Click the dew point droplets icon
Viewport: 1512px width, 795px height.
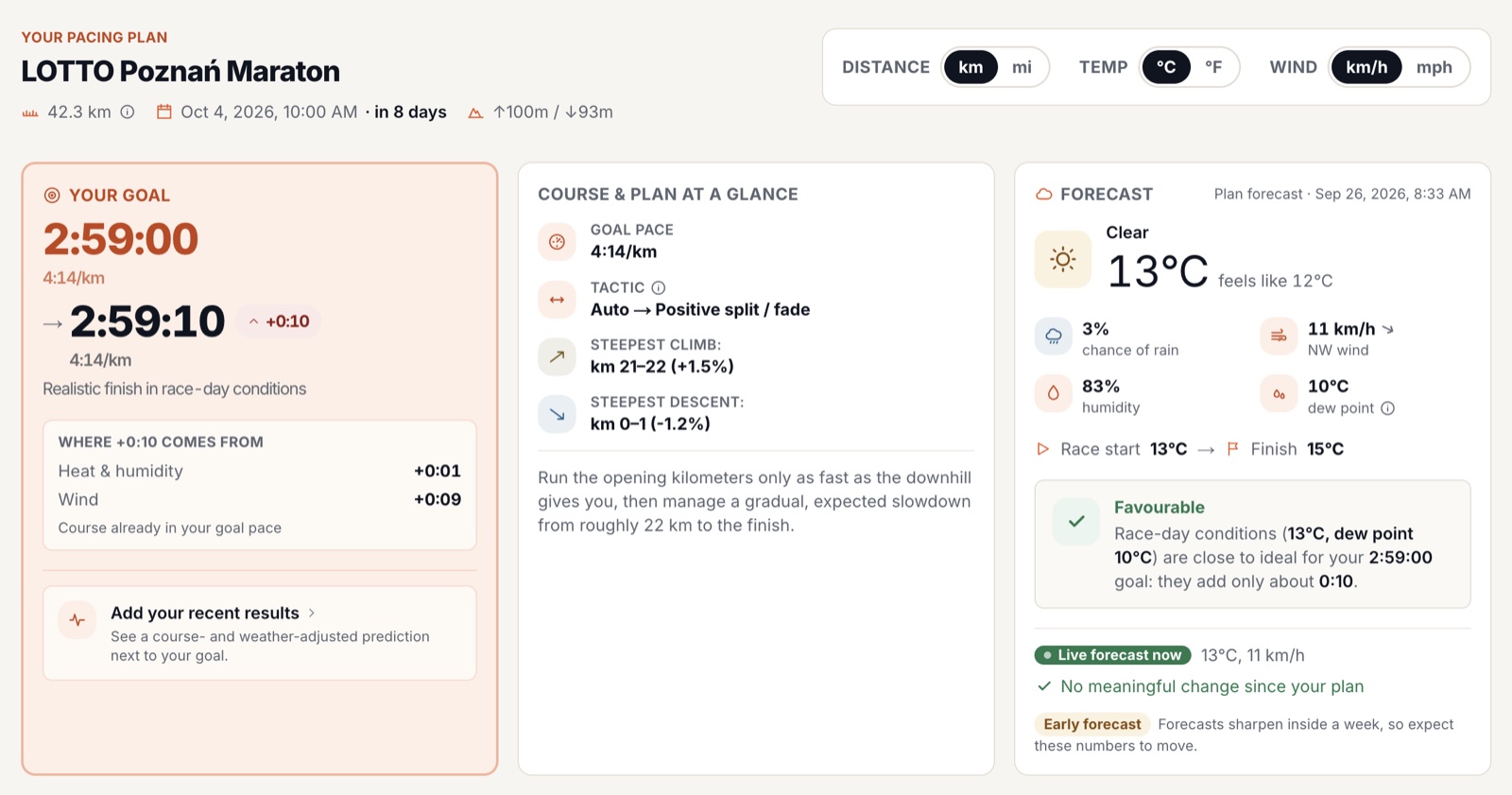click(1279, 394)
